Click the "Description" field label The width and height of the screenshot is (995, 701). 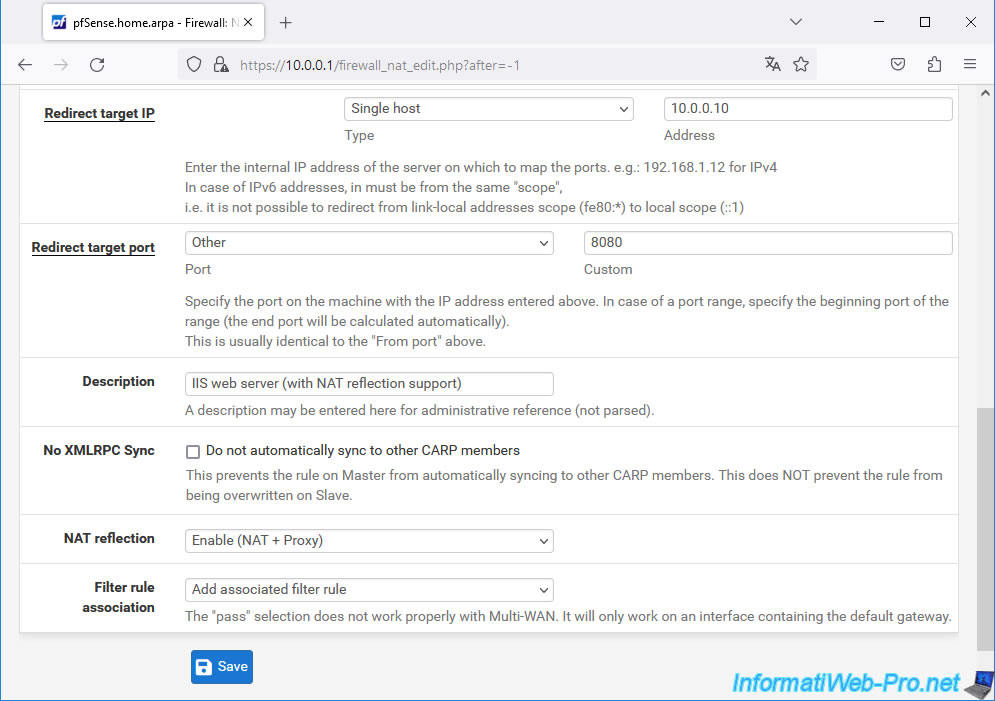[x=118, y=381]
